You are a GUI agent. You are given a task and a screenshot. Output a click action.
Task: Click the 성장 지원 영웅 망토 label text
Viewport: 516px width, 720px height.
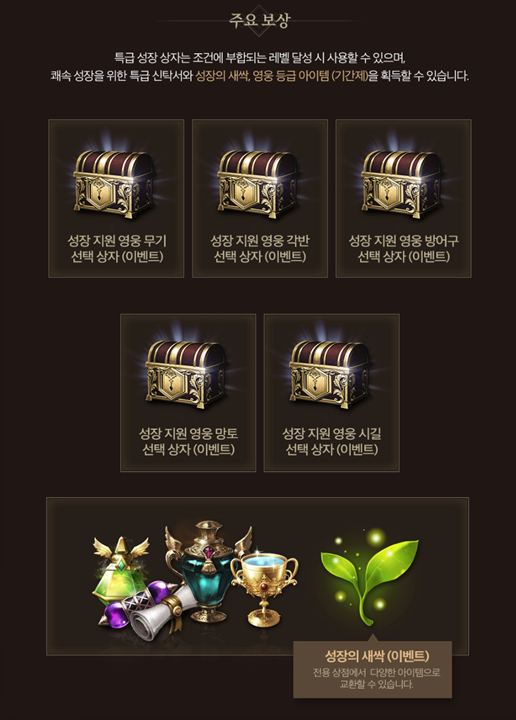coord(188,433)
